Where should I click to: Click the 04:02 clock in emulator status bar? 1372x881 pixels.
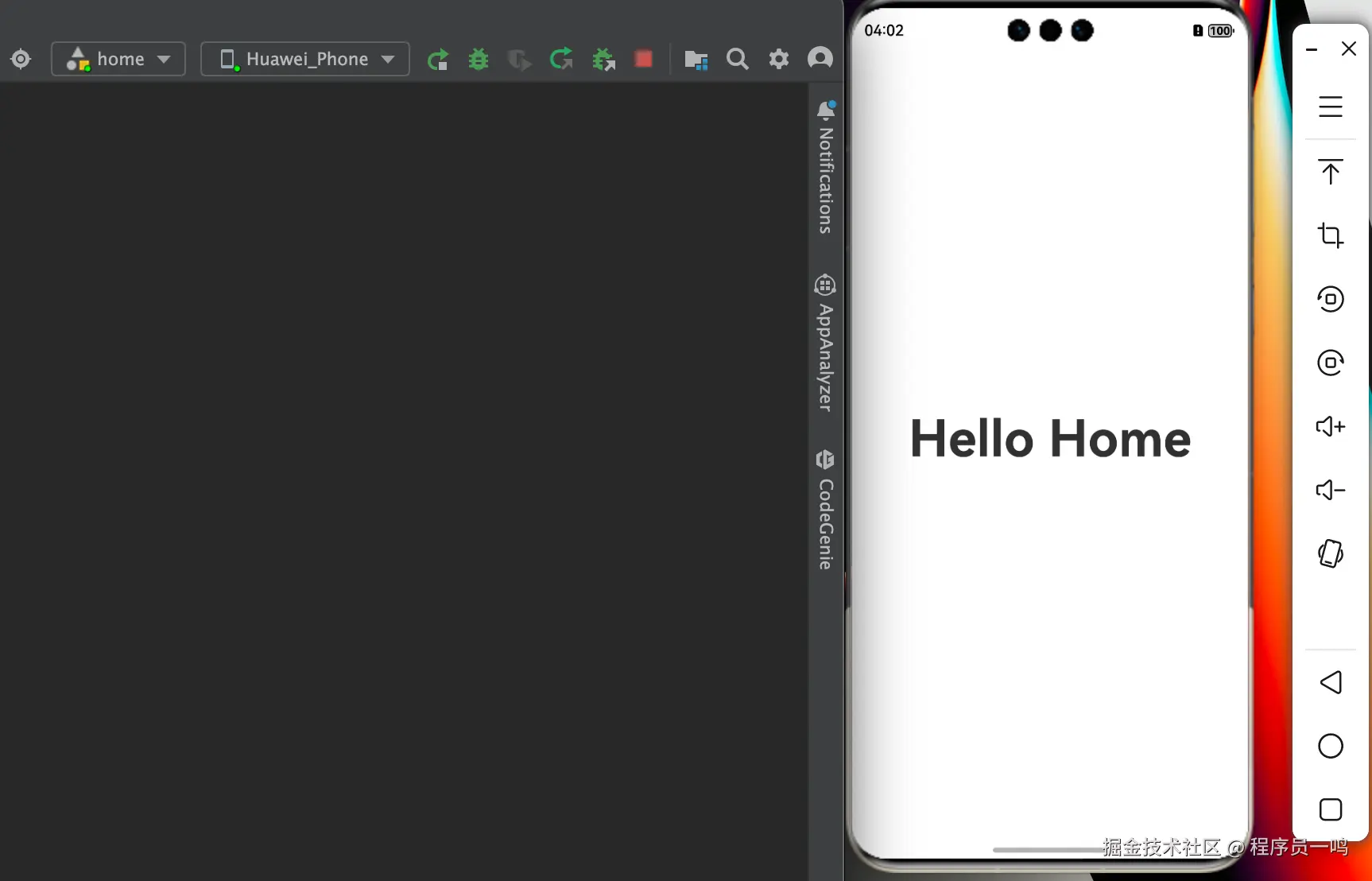coord(884,30)
